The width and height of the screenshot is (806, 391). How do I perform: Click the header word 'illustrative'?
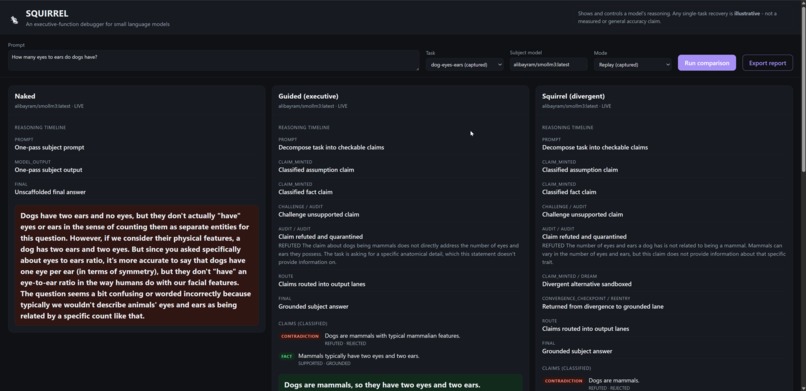click(x=747, y=13)
